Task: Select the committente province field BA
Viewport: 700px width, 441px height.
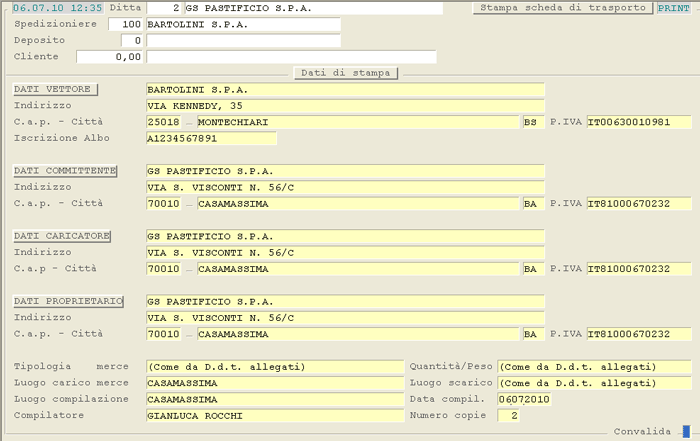Action: pyautogui.click(x=533, y=204)
